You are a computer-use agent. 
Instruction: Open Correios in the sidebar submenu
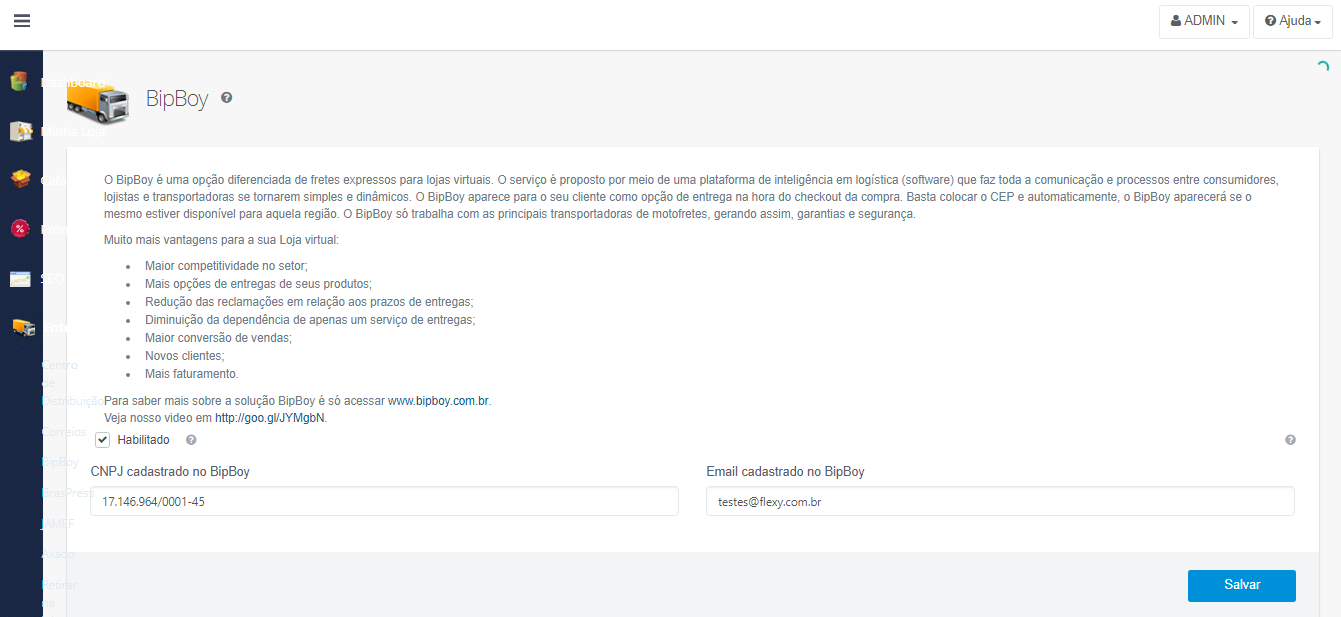coord(64,432)
